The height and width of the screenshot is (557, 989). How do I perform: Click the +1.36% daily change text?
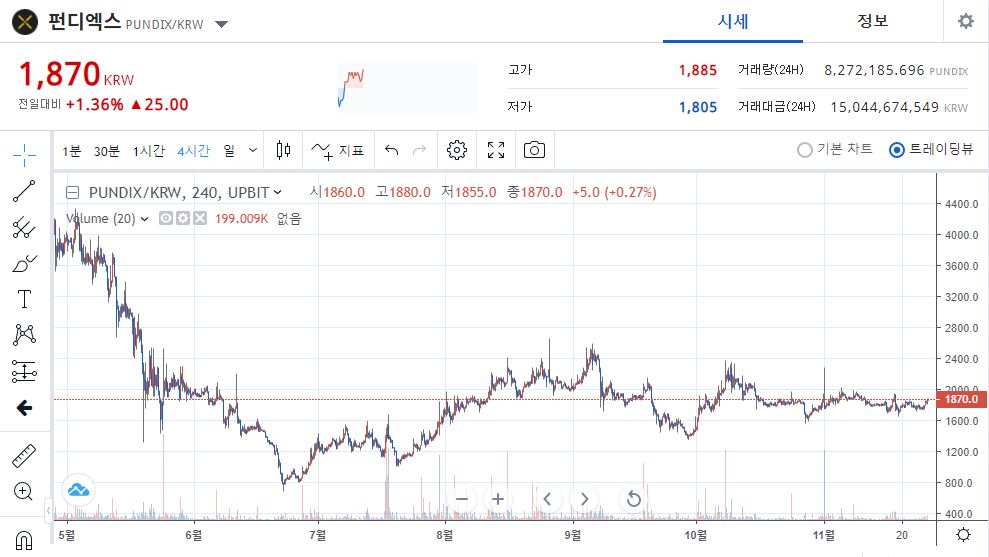pyautogui.click(x=95, y=105)
